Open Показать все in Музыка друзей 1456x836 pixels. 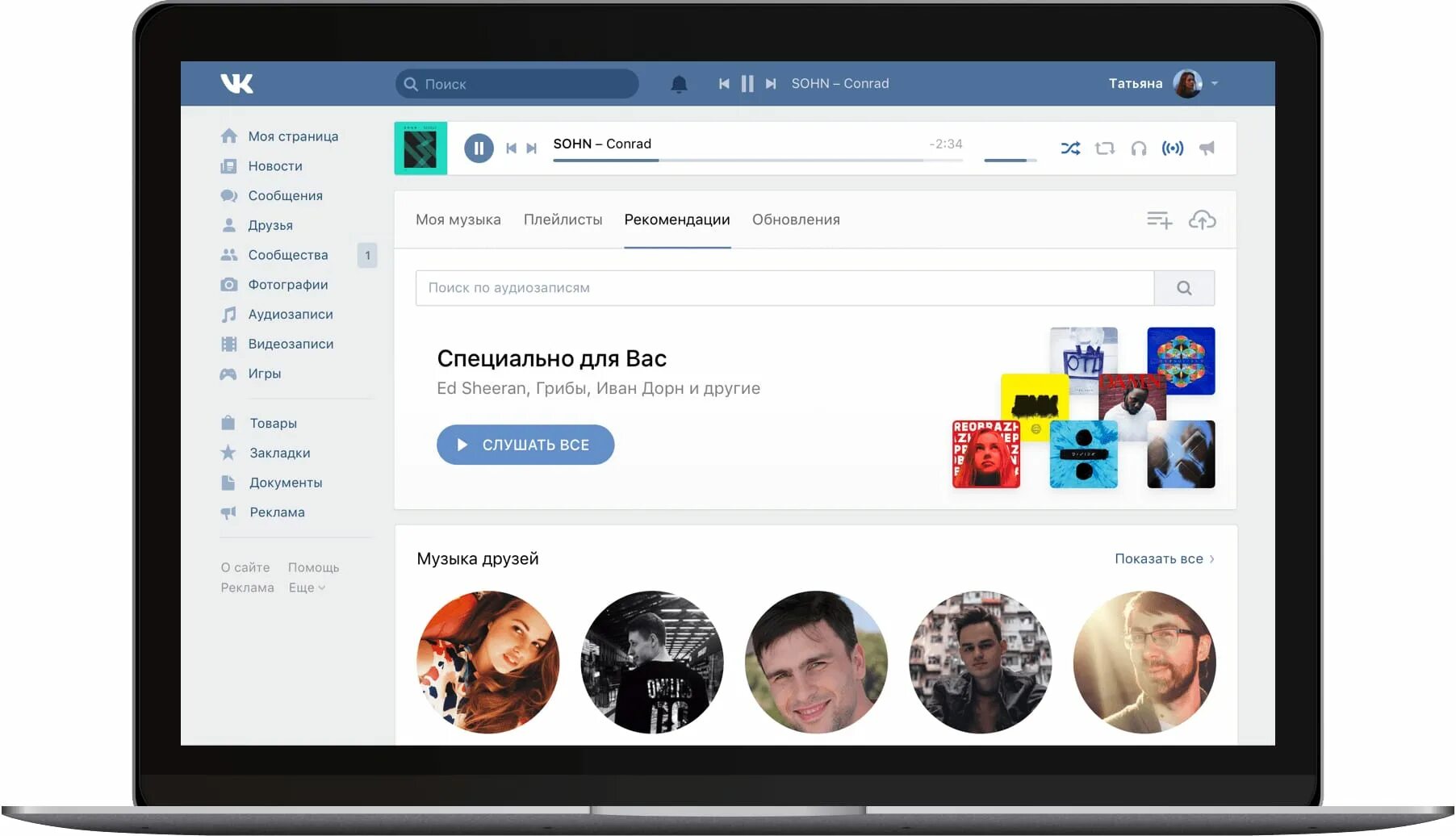coord(1157,558)
